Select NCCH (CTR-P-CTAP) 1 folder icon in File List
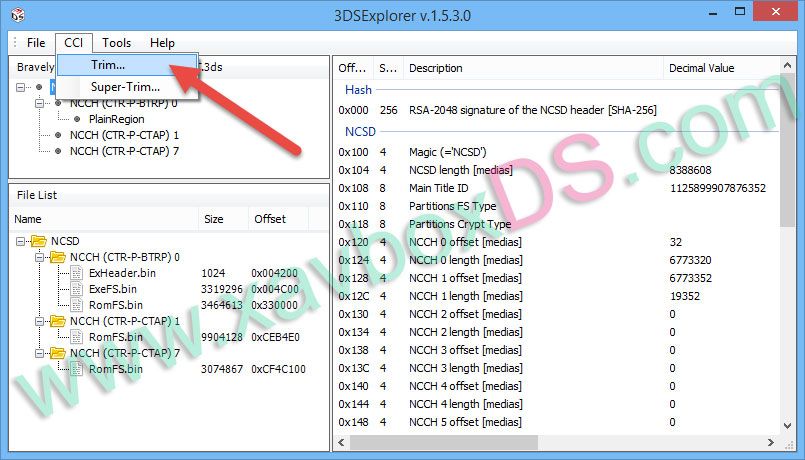The height and width of the screenshot is (460, 805). pyautogui.click(x=58, y=321)
